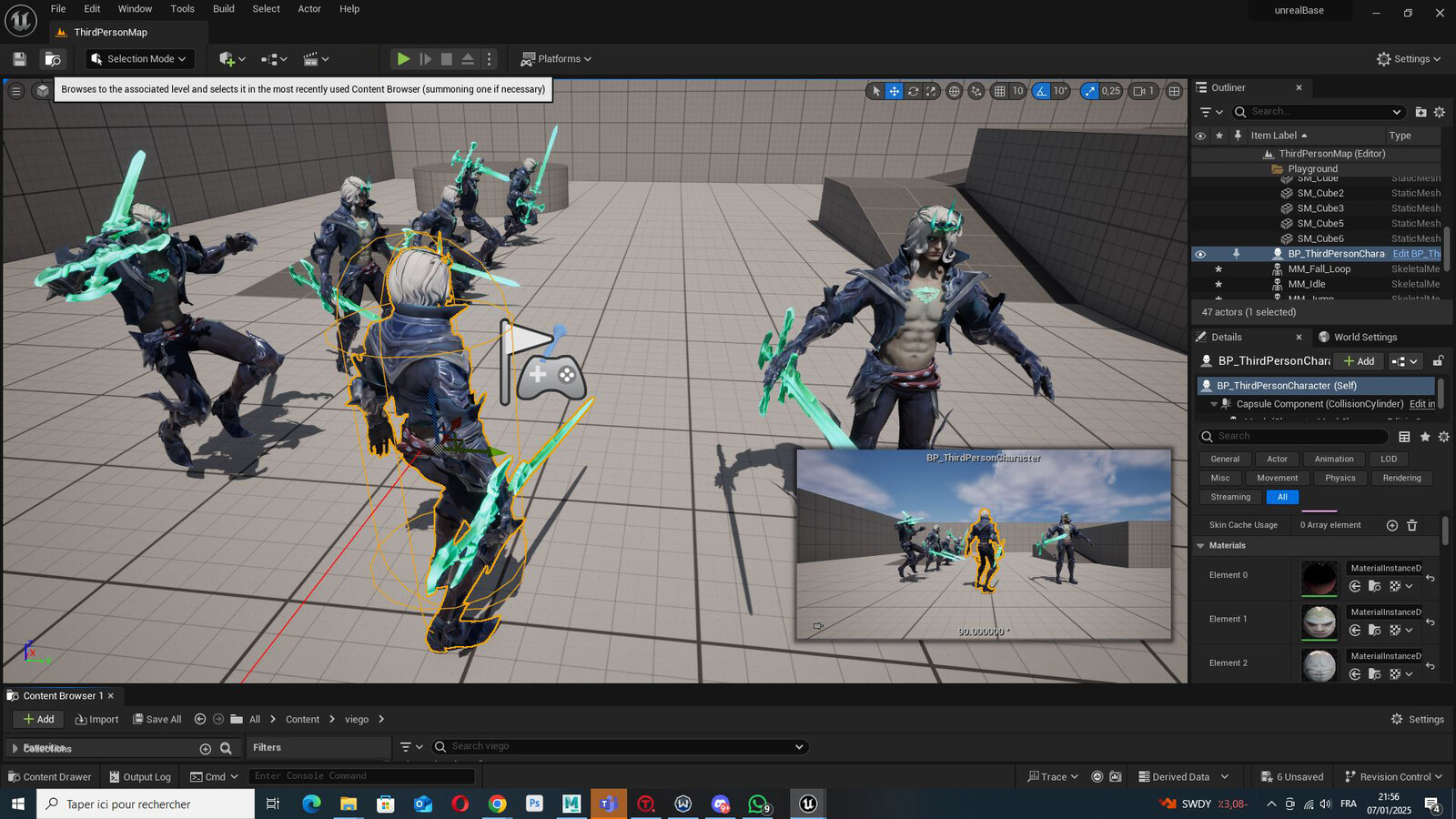Click the Element 1 material thumbnail
Screen dimensions: 1456x819
pos(1319,622)
